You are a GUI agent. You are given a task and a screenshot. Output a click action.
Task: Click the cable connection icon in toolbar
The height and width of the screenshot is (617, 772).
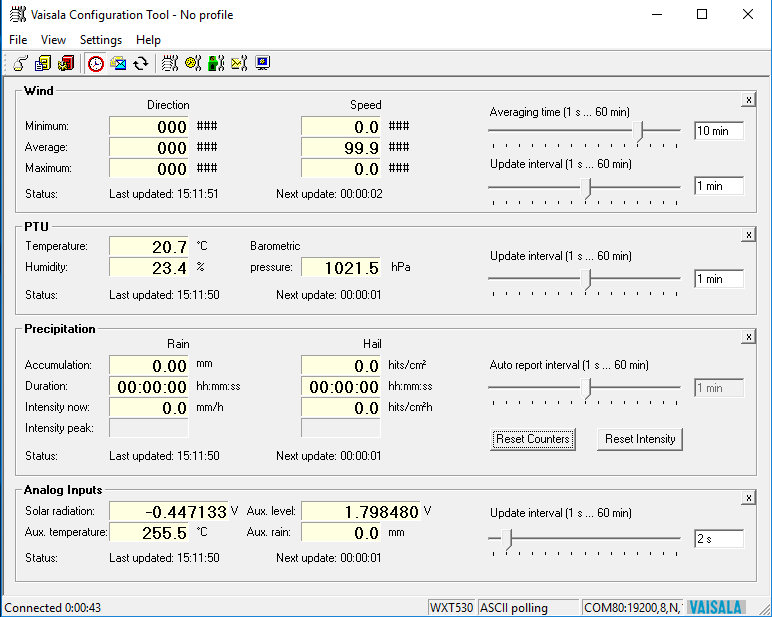(x=20, y=63)
